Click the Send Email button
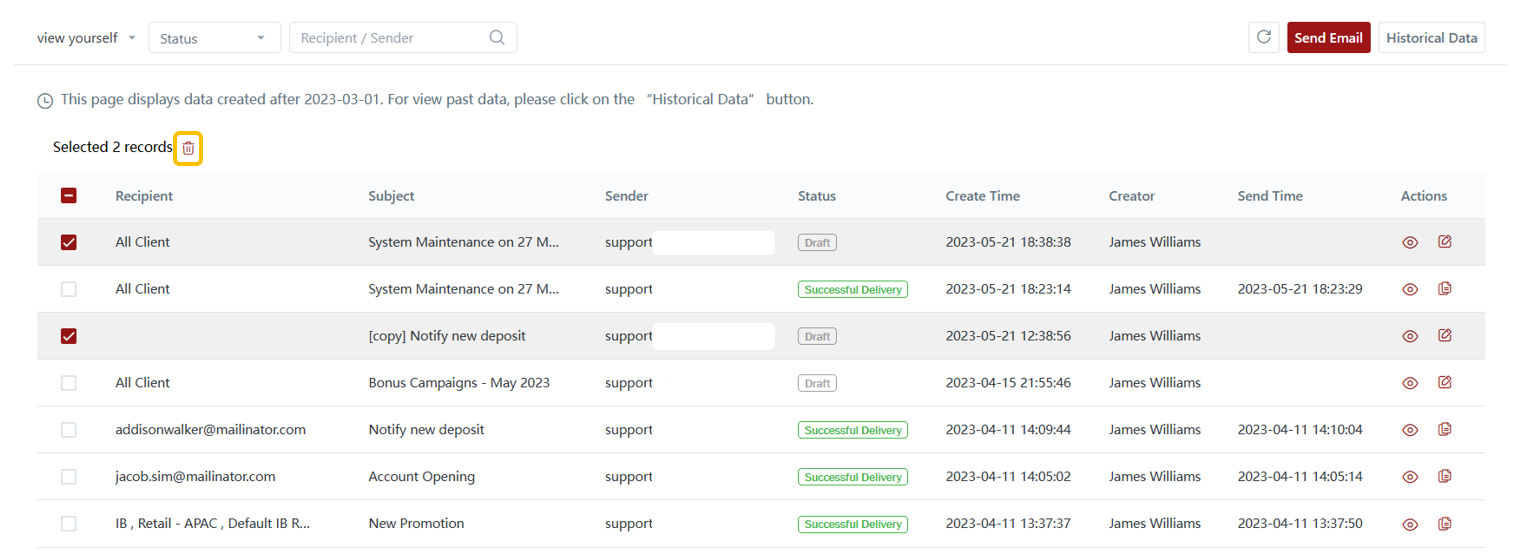This screenshot has height=559, width=1513. pyautogui.click(x=1328, y=38)
